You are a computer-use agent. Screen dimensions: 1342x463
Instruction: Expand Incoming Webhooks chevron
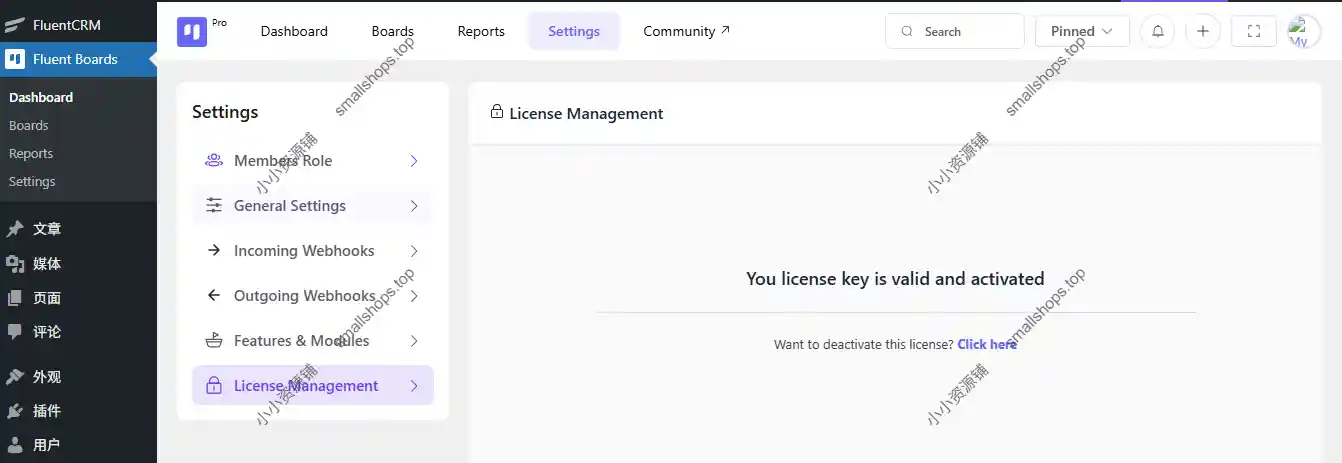[414, 250]
